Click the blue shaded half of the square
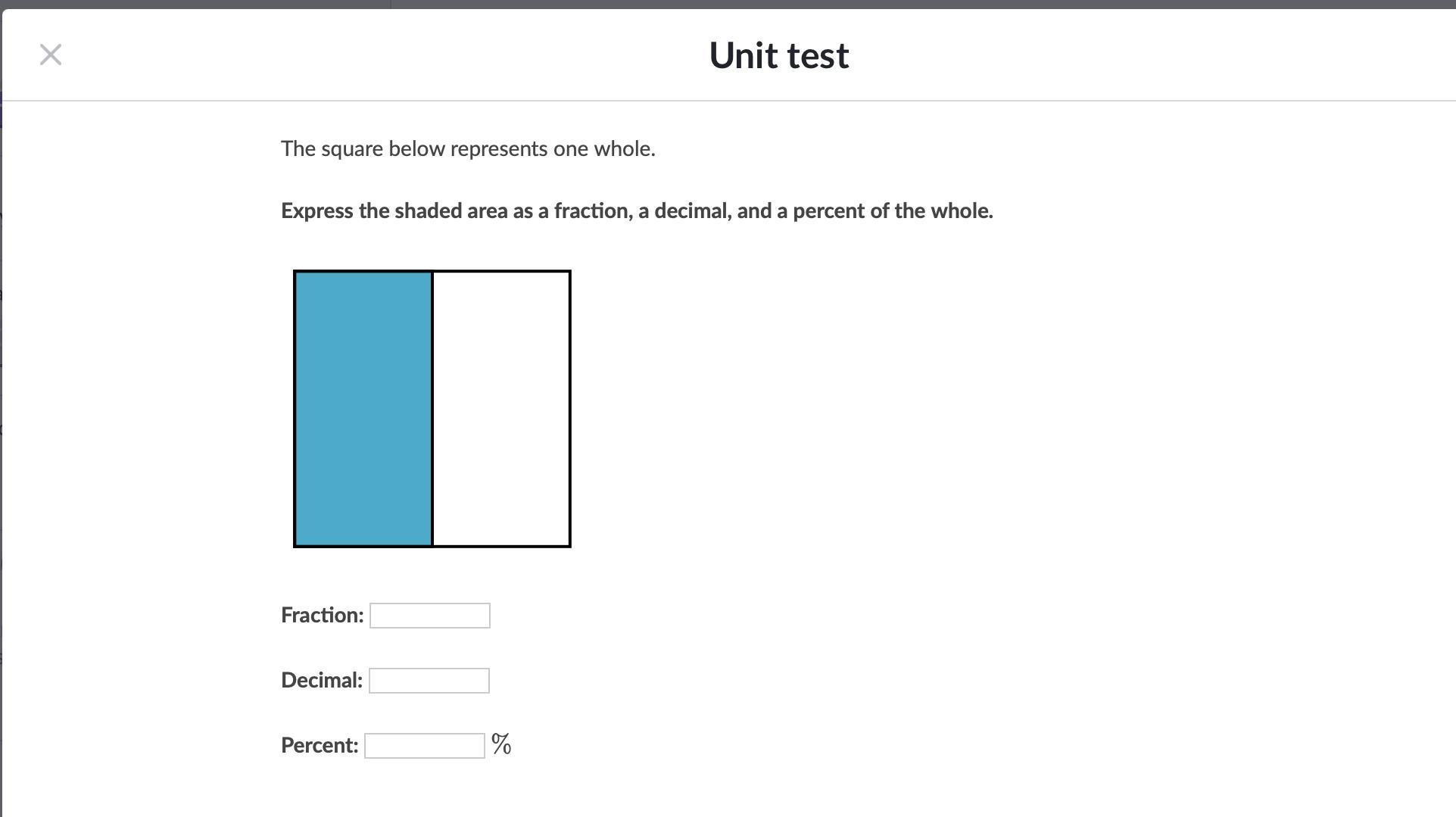Image resolution: width=1456 pixels, height=817 pixels. coord(363,408)
